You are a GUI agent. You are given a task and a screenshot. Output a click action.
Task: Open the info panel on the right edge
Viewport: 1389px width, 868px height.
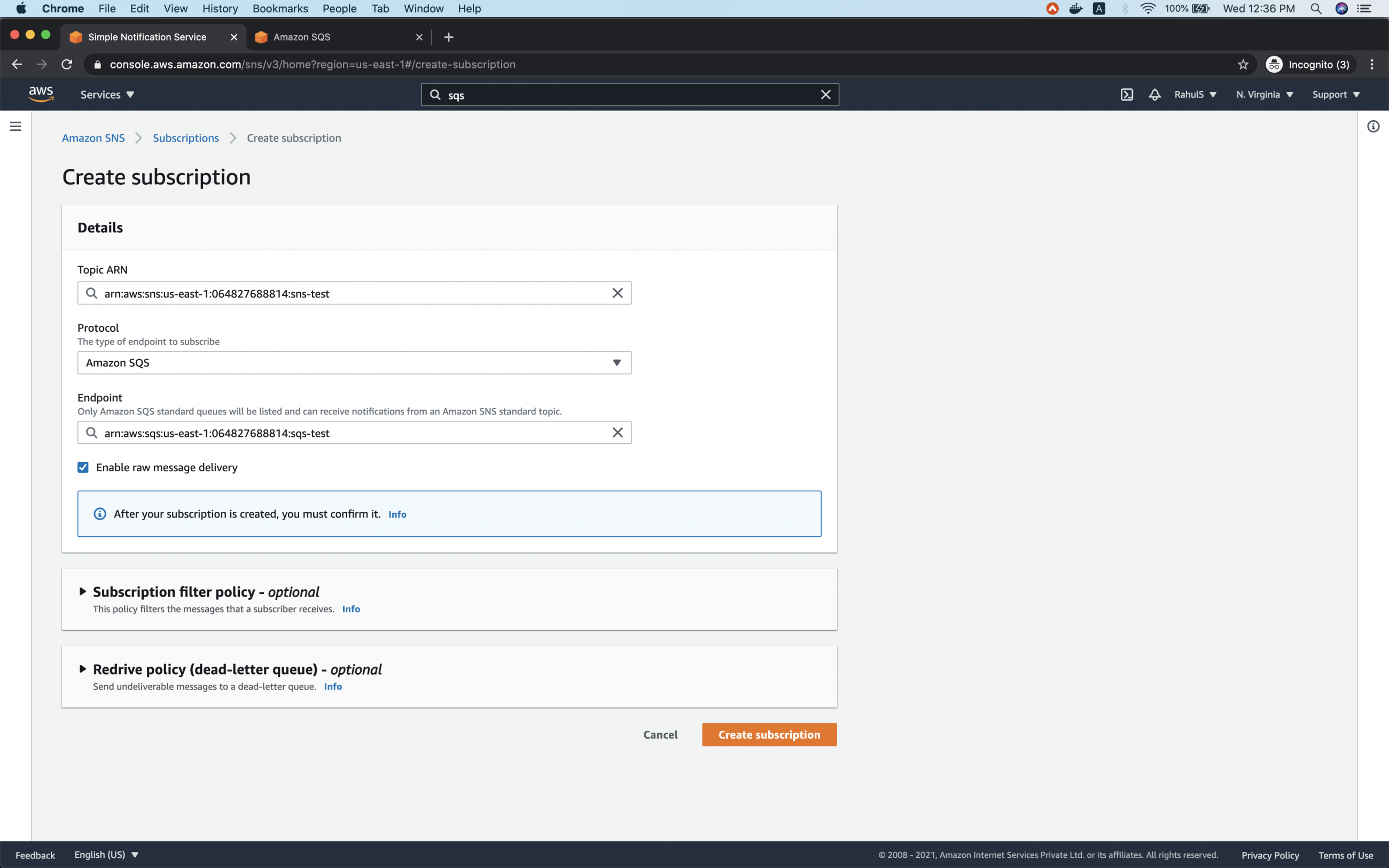click(x=1374, y=126)
